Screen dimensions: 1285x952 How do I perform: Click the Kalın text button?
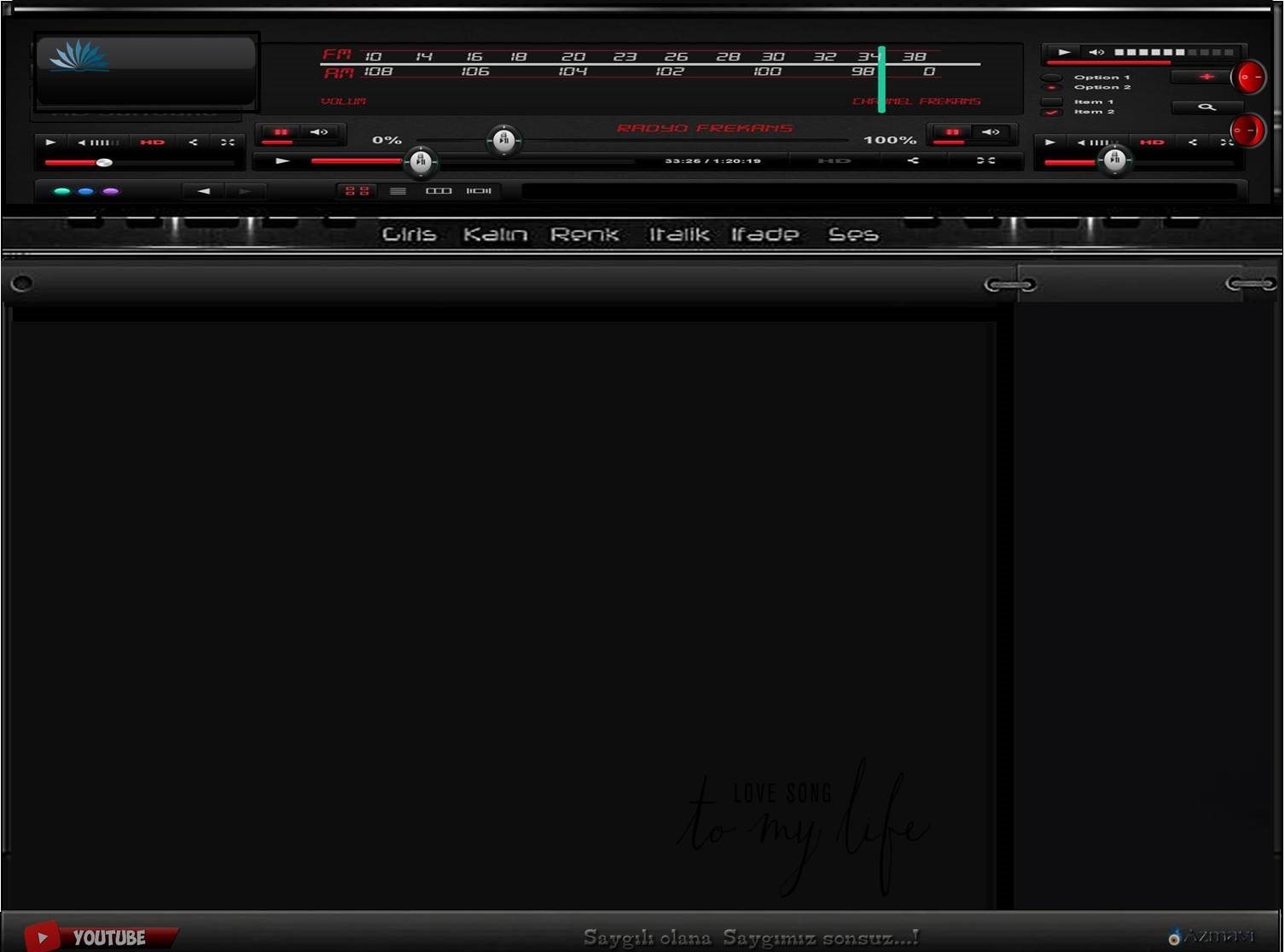[495, 235]
